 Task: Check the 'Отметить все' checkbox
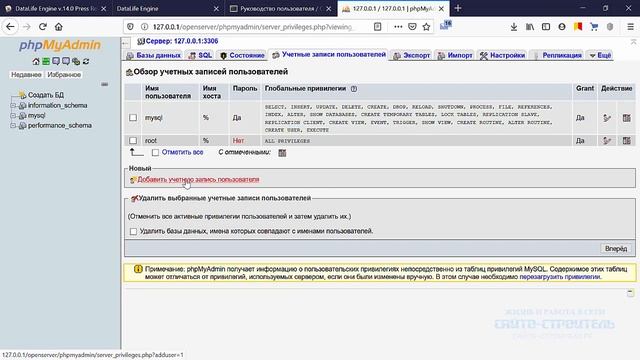[x=155, y=153]
